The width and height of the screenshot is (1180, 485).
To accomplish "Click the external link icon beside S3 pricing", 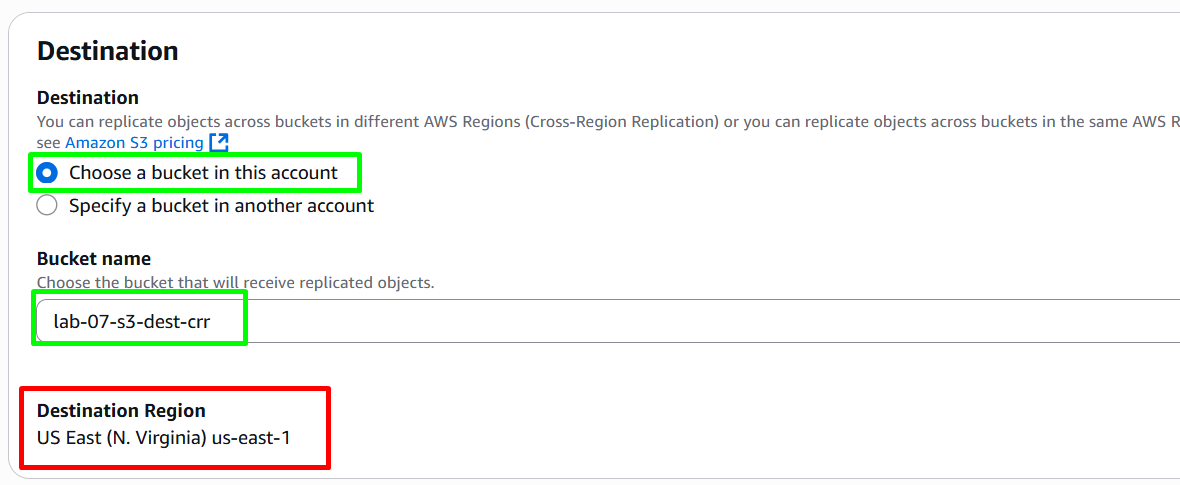I will tap(219, 142).
